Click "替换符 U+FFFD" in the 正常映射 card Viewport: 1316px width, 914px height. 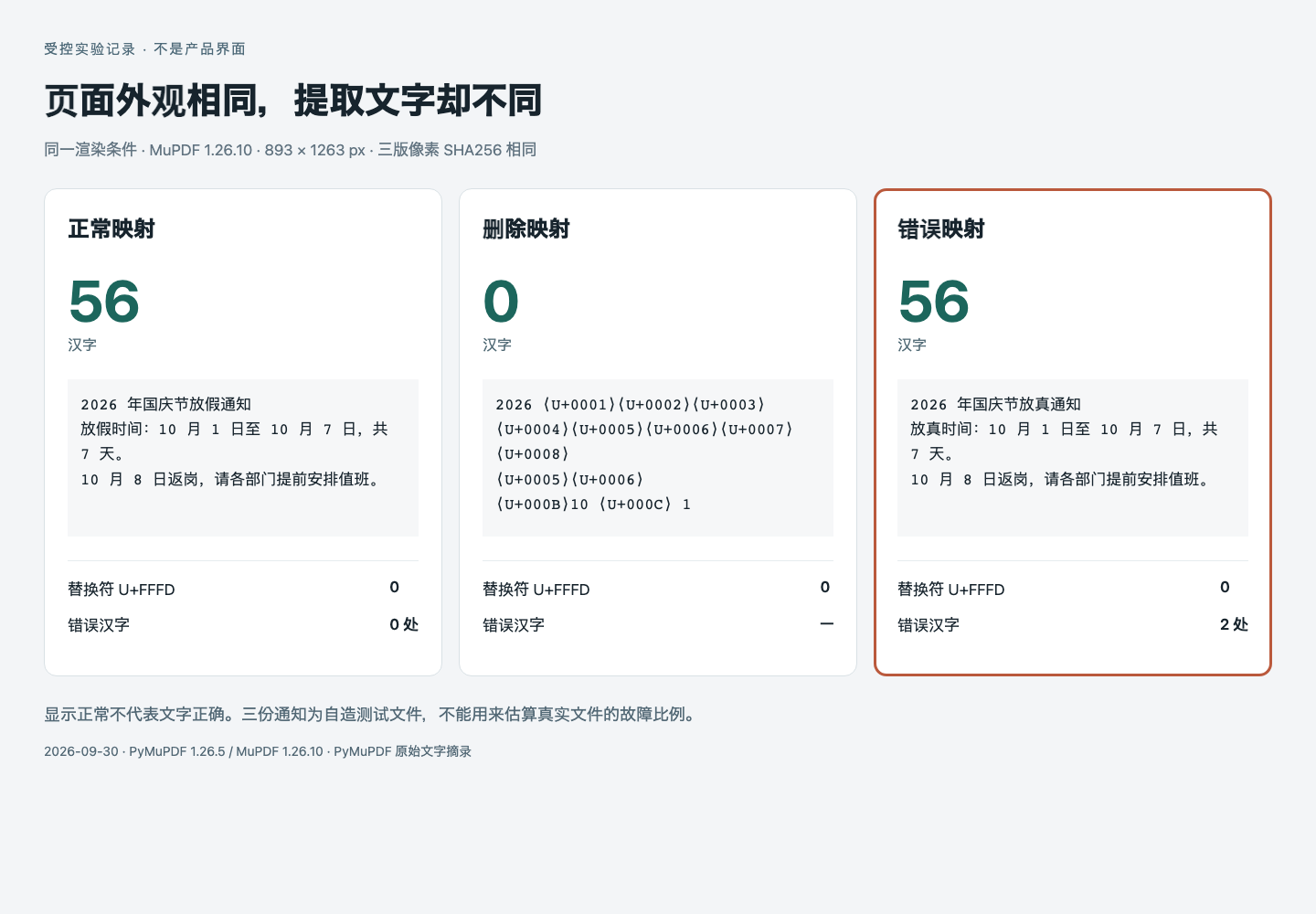[x=122, y=590]
